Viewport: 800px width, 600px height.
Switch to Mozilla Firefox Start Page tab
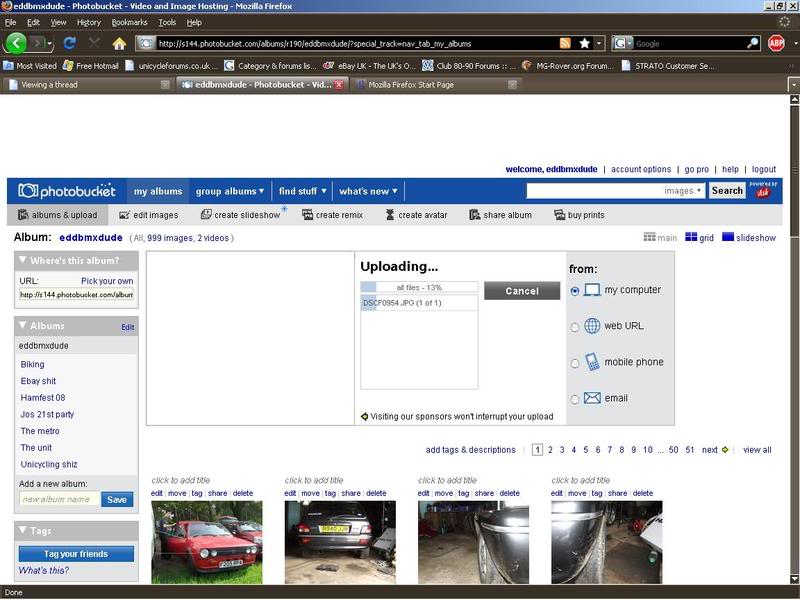click(x=436, y=85)
